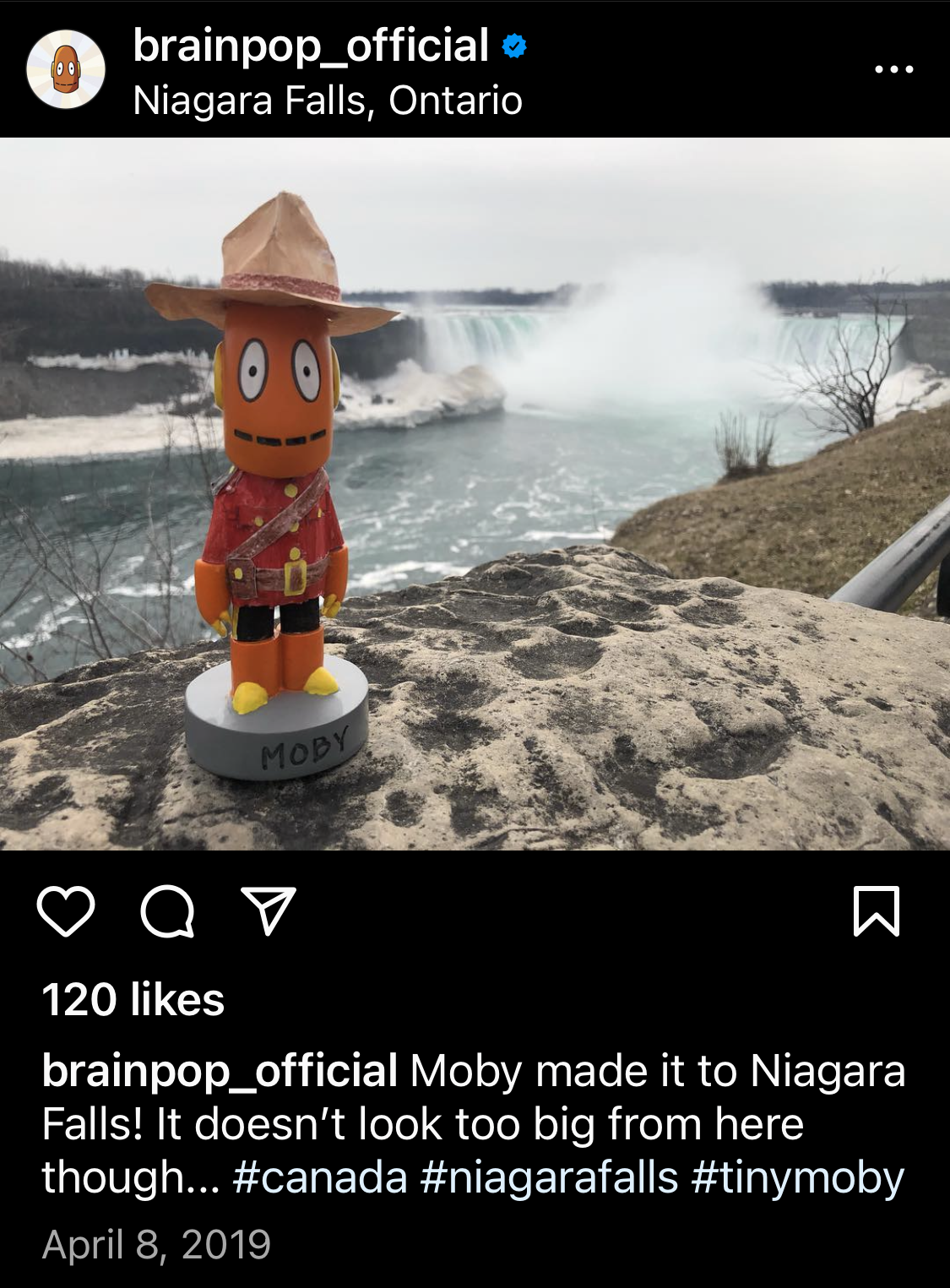This screenshot has width=950, height=1288.
Task: Like the post with the heart icon
Action: pyautogui.click(x=66, y=911)
